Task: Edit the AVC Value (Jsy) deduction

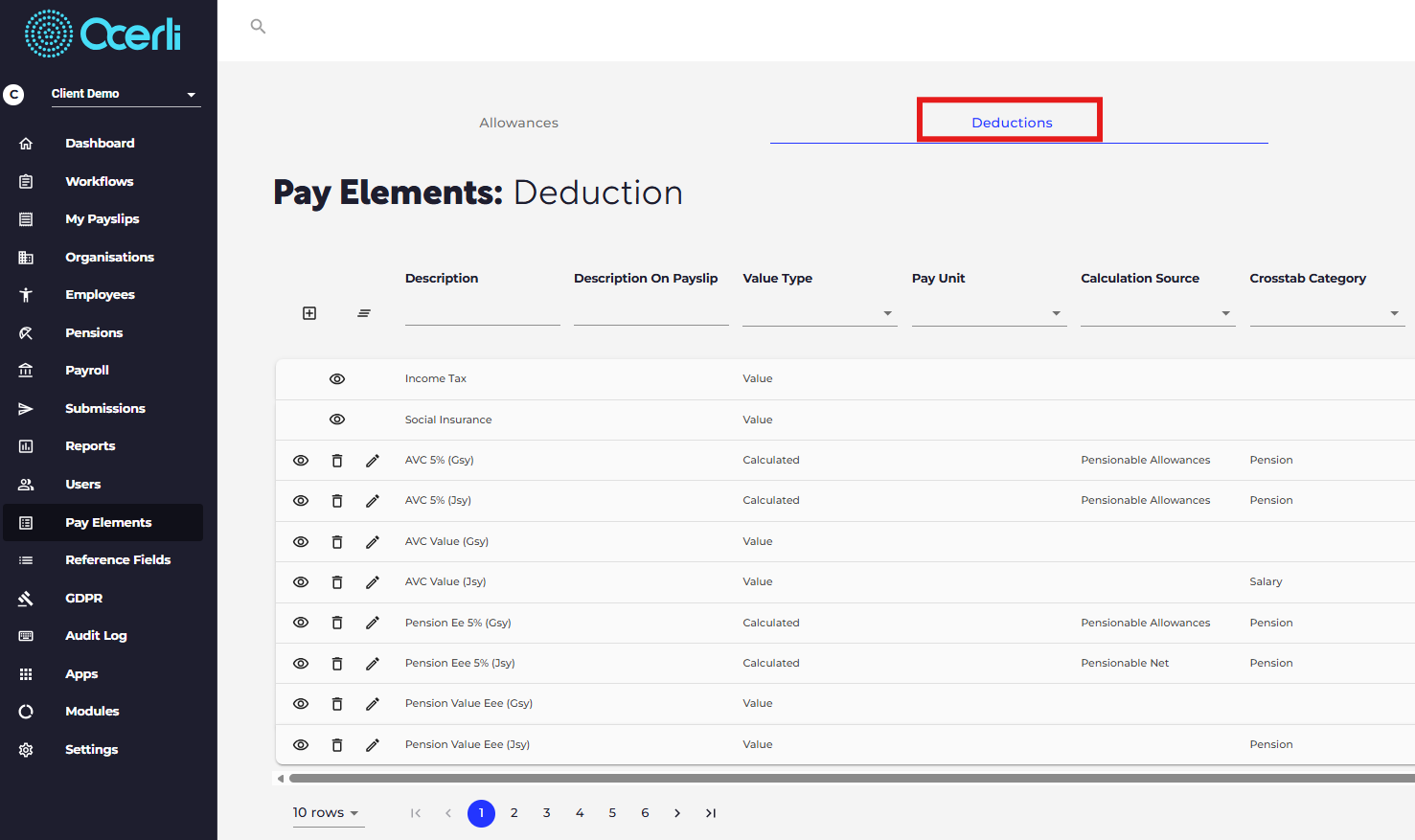Action: tap(373, 582)
